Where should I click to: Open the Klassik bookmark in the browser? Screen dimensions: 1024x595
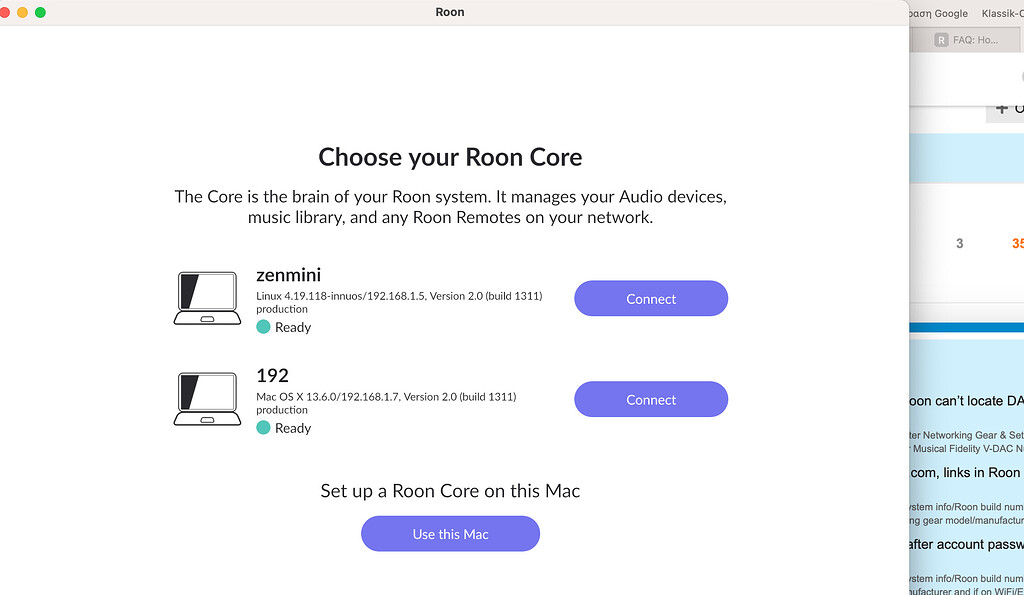click(1007, 13)
